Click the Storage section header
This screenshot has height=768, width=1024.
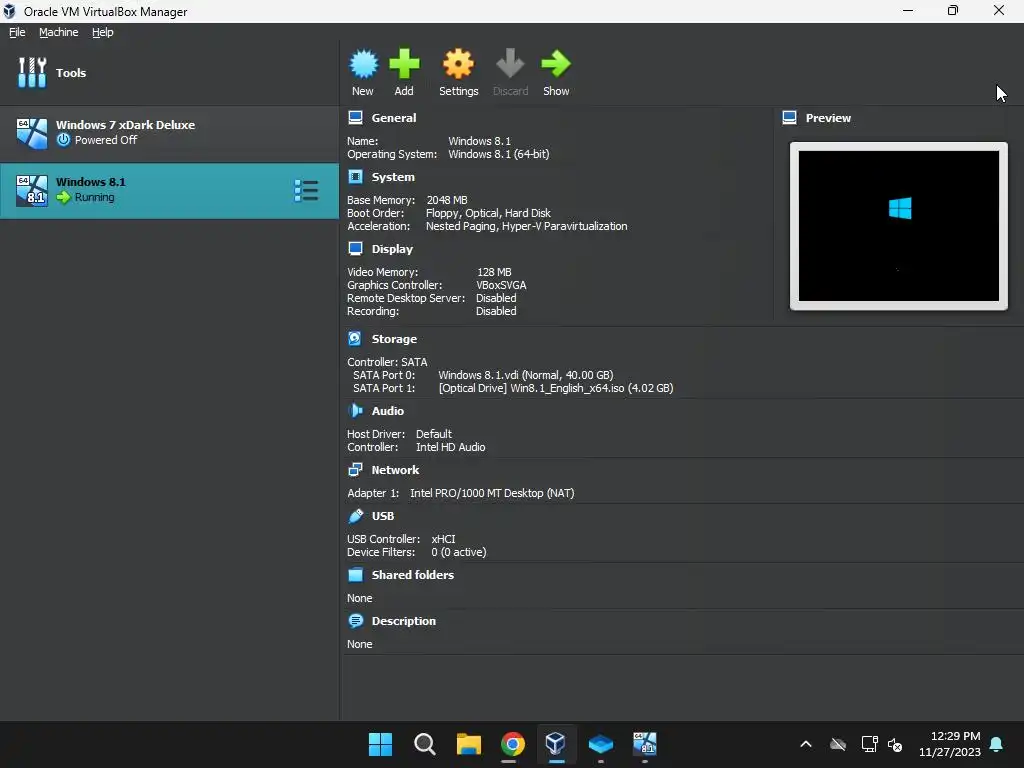pyautogui.click(x=394, y=339)
